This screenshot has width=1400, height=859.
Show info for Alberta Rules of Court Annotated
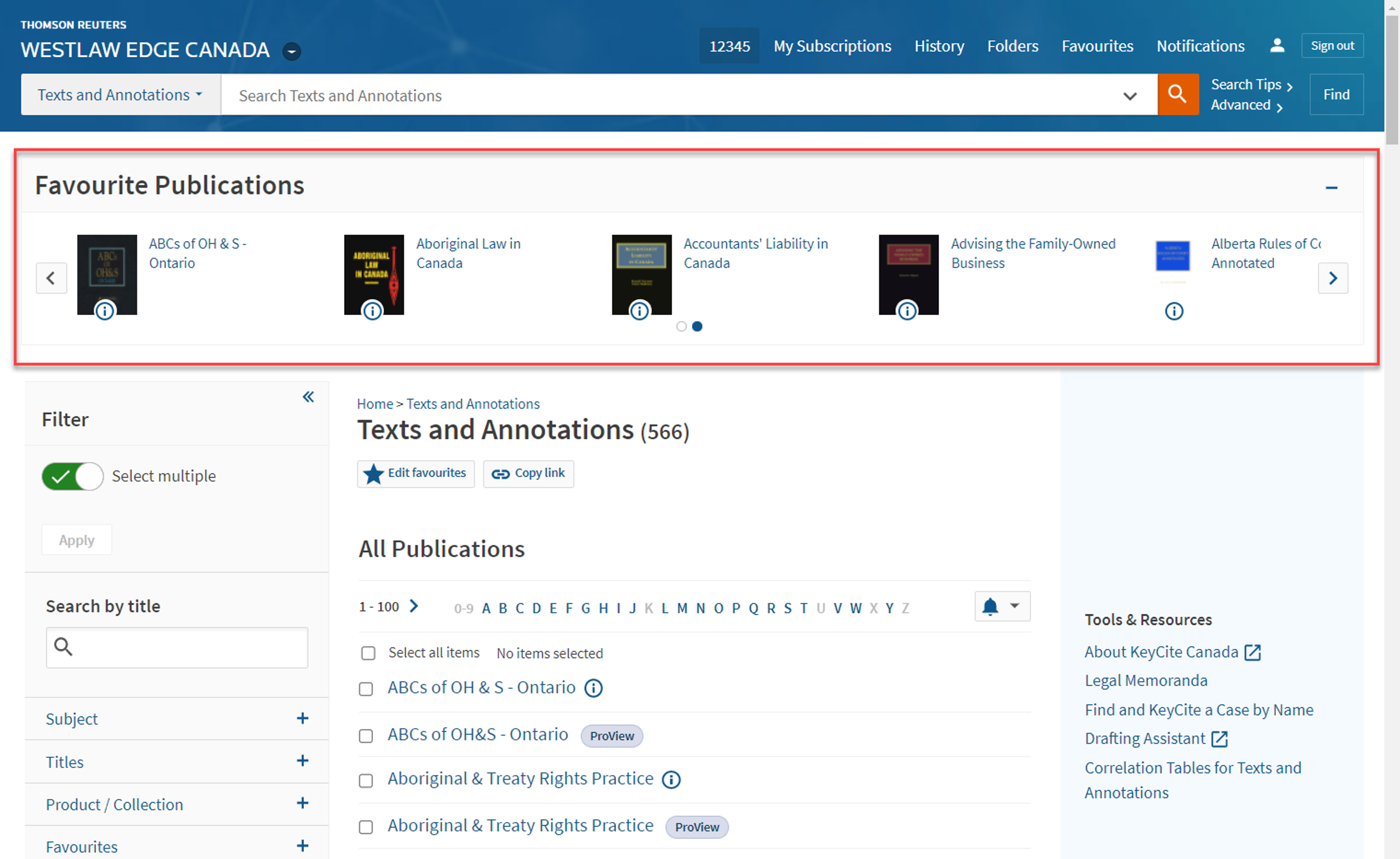[1174, 311]
